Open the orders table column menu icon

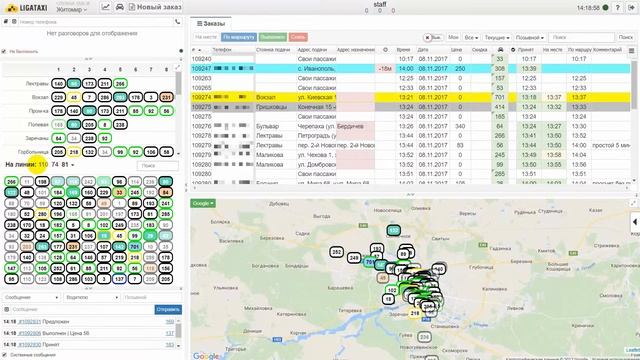pos(631,51)
